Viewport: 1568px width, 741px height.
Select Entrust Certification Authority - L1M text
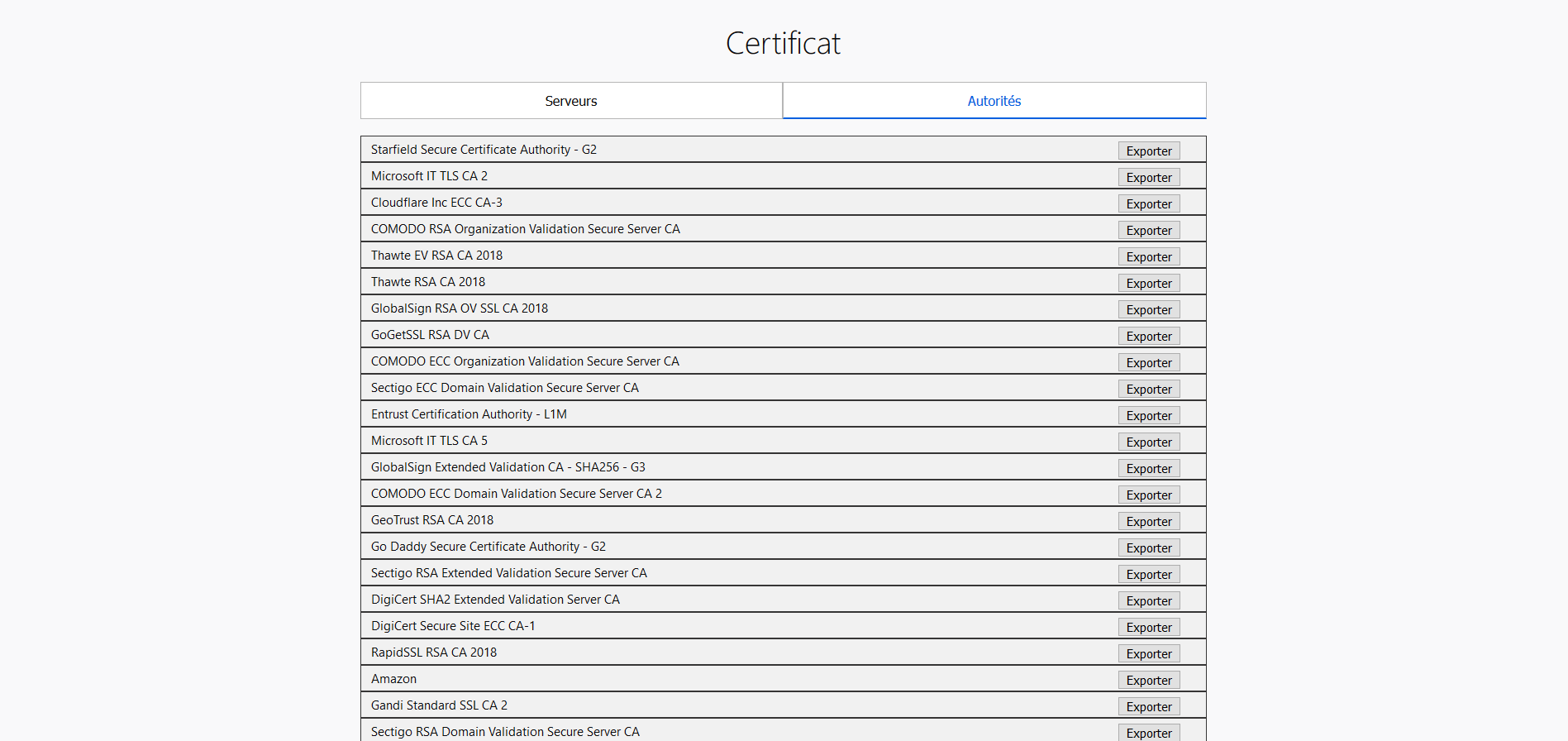(469, 414)
